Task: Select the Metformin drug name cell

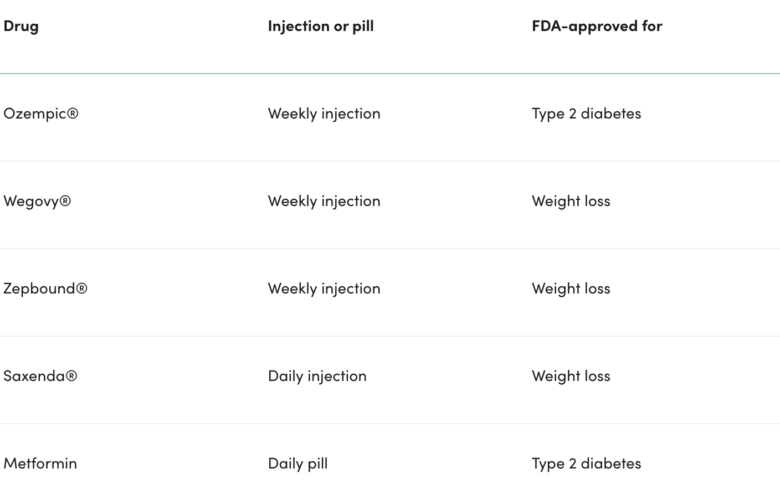Action: pos(40,464)
